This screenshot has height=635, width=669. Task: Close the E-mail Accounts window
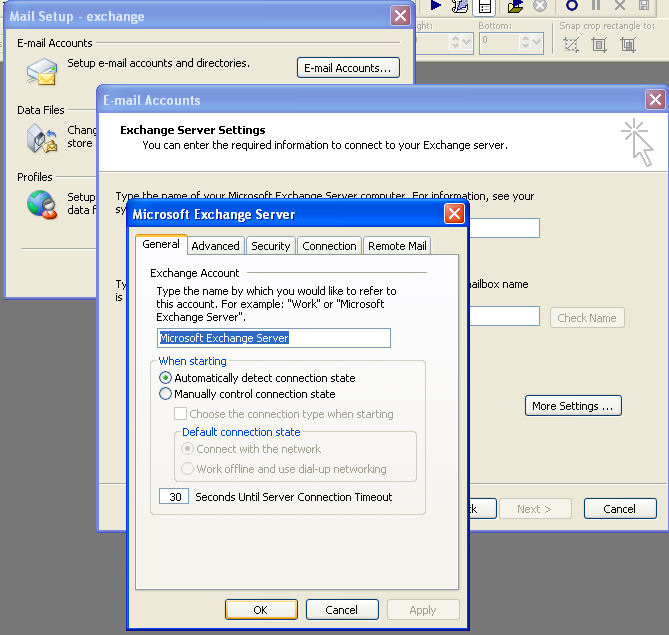(655, 100)
